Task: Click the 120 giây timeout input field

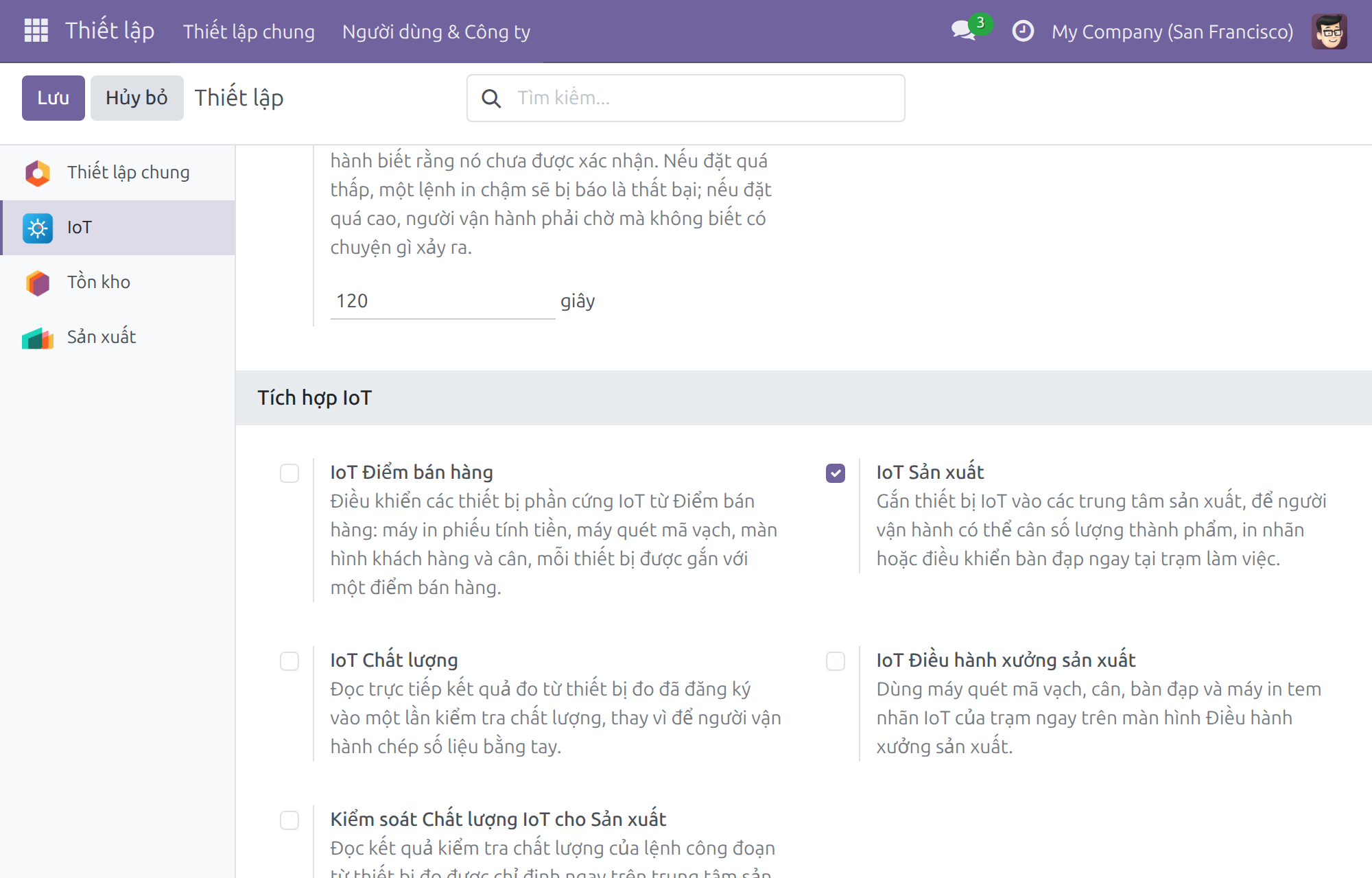Action: tap(442, 301)
